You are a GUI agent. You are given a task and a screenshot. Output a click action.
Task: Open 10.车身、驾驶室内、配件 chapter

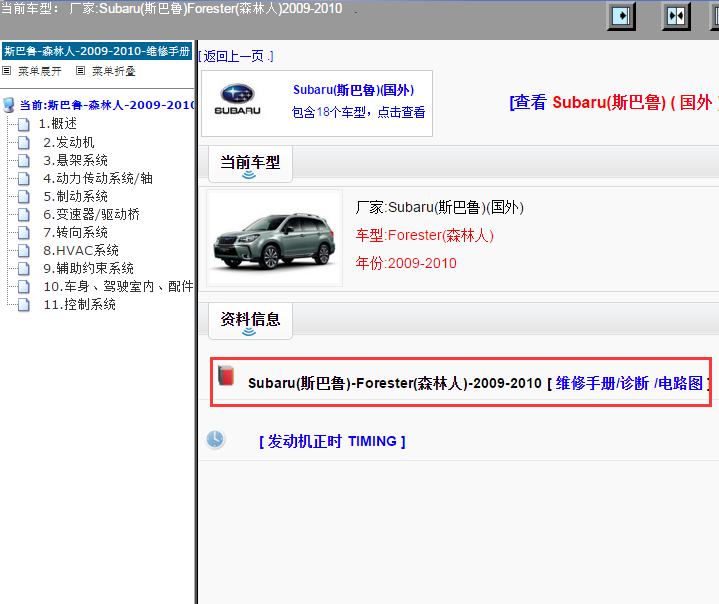coord(118,287)
